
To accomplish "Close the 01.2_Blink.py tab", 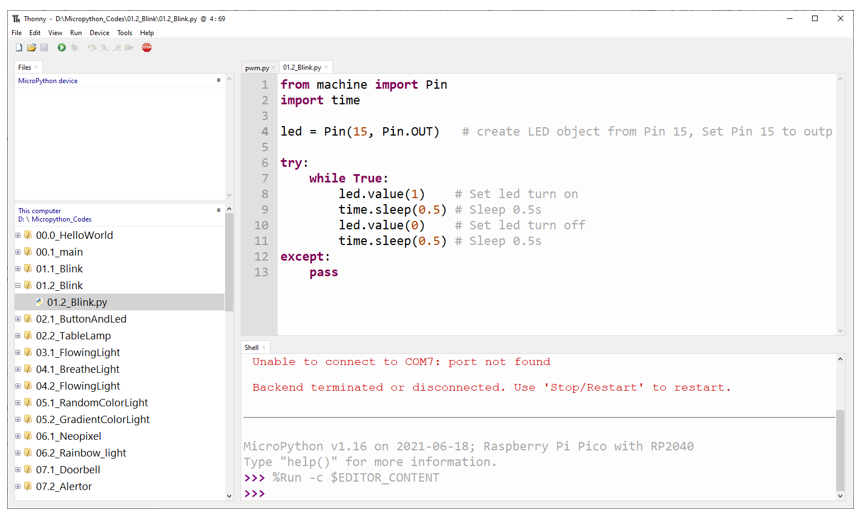I will point(326,67).
